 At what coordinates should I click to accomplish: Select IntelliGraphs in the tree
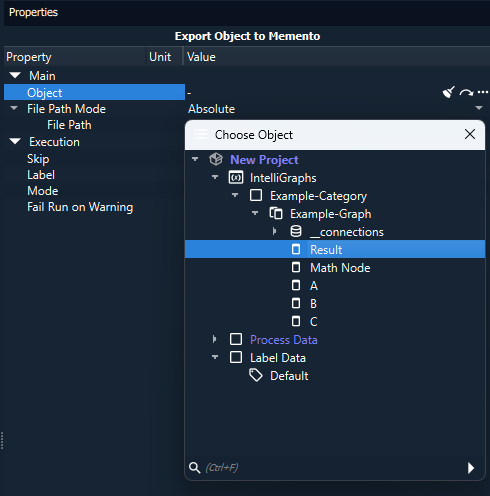(283, 178)
